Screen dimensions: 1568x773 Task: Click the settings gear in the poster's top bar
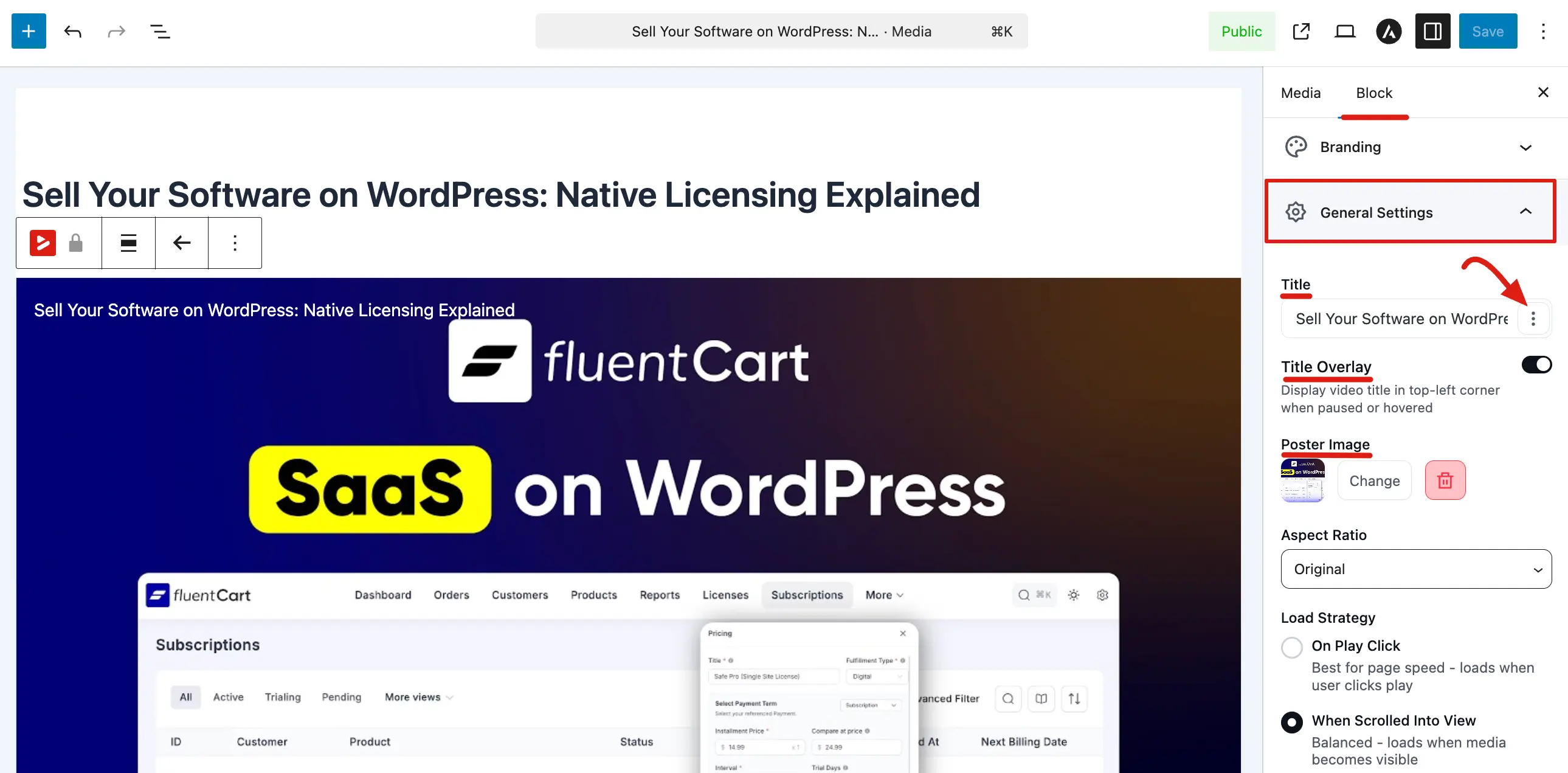click(x=1102, y=595)
